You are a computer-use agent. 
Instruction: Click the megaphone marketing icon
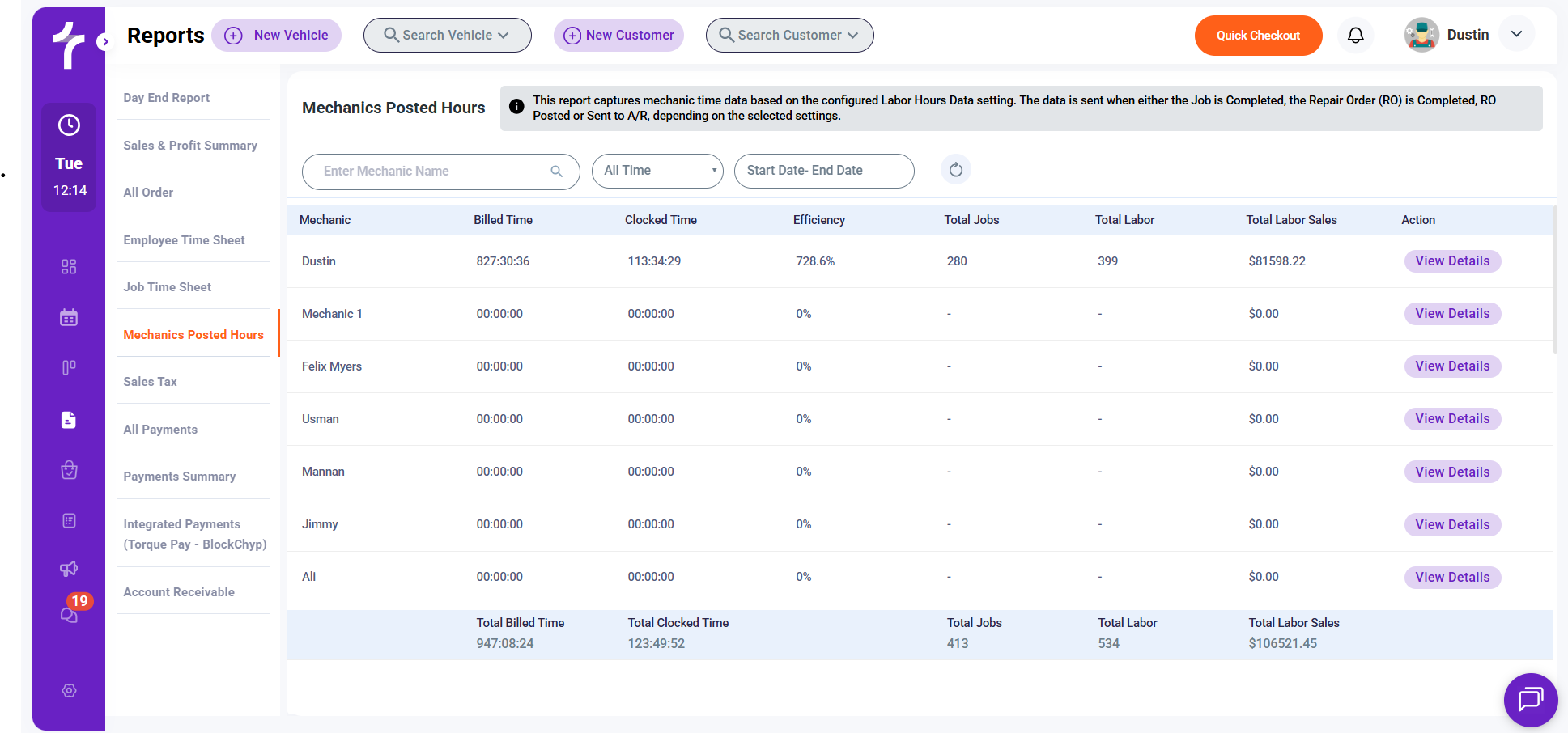point(69,569)
